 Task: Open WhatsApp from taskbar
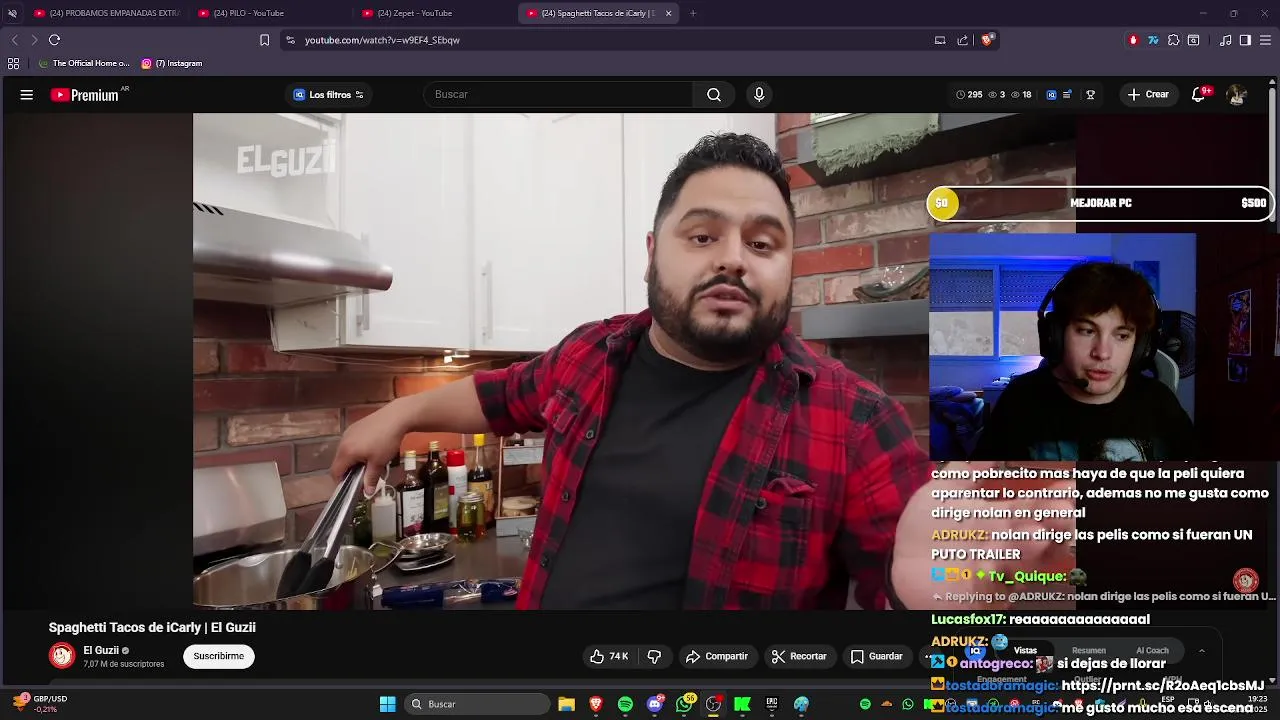pos(684,704)
